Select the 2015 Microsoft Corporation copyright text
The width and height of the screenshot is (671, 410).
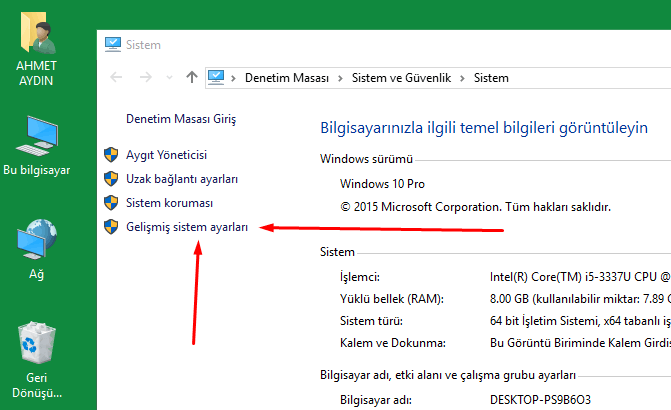475,207
